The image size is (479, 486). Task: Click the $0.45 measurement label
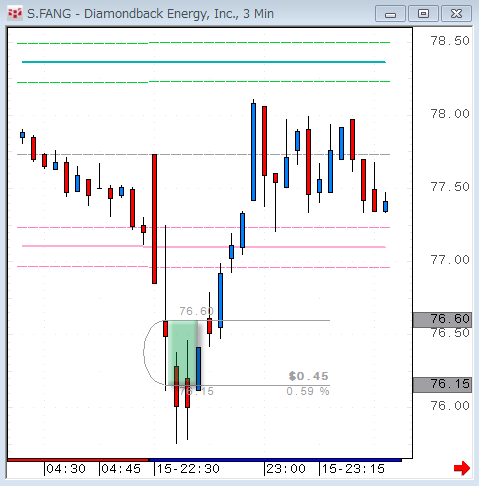pyautogui.click(x=309, y=376)
